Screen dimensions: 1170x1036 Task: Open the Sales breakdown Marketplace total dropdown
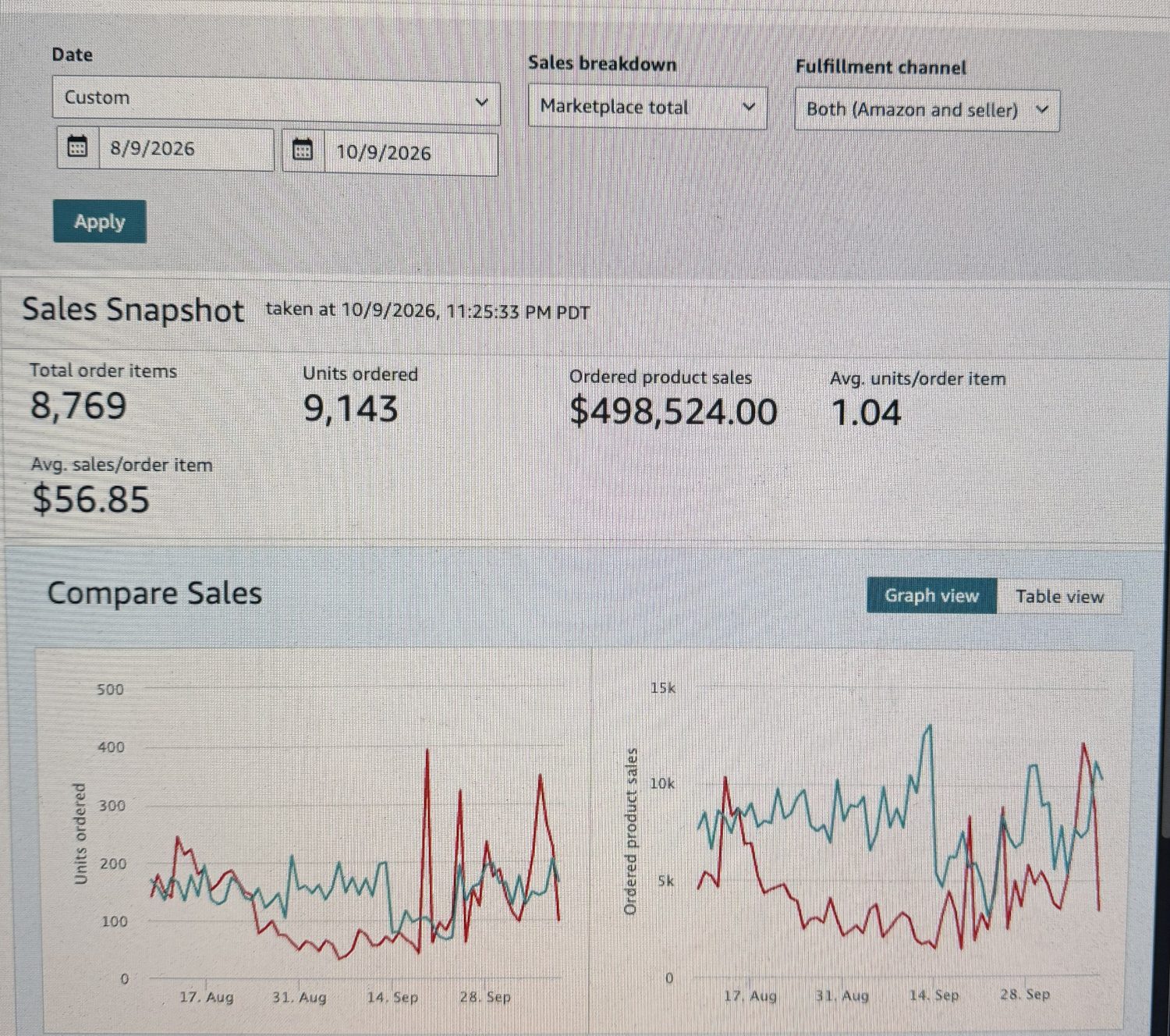[647, 107]
